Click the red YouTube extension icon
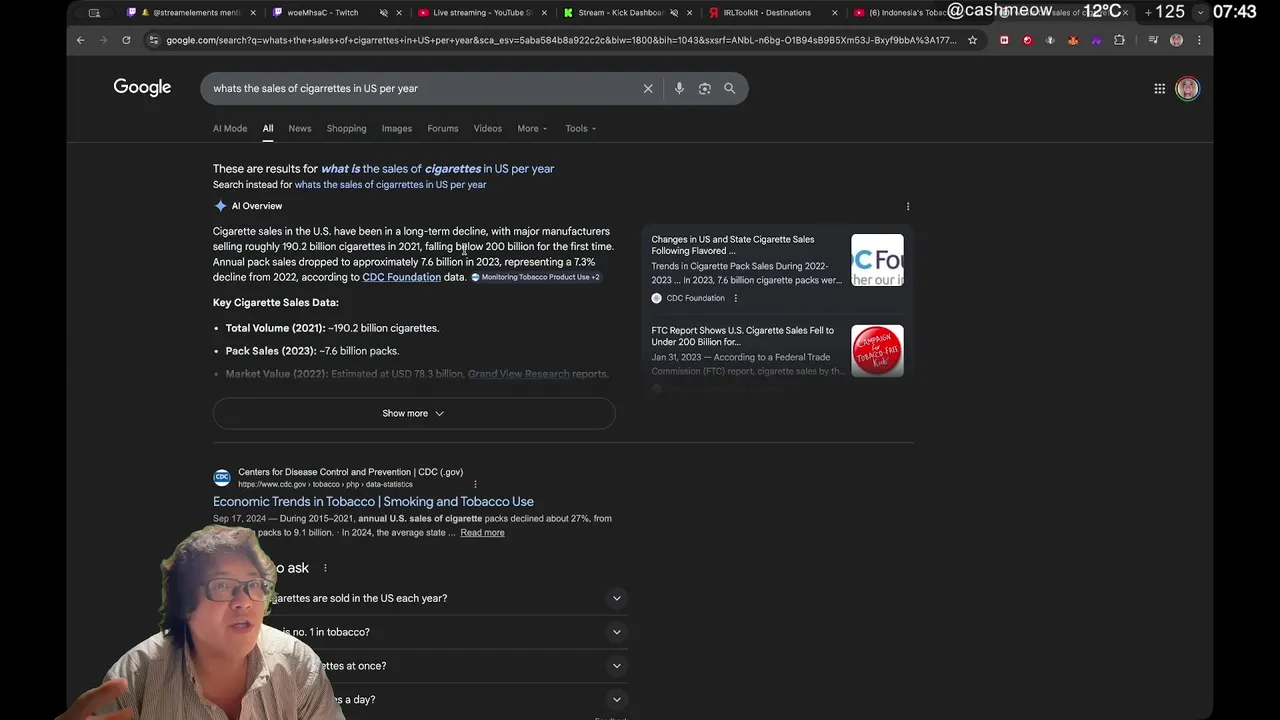 pos(1005,40)
